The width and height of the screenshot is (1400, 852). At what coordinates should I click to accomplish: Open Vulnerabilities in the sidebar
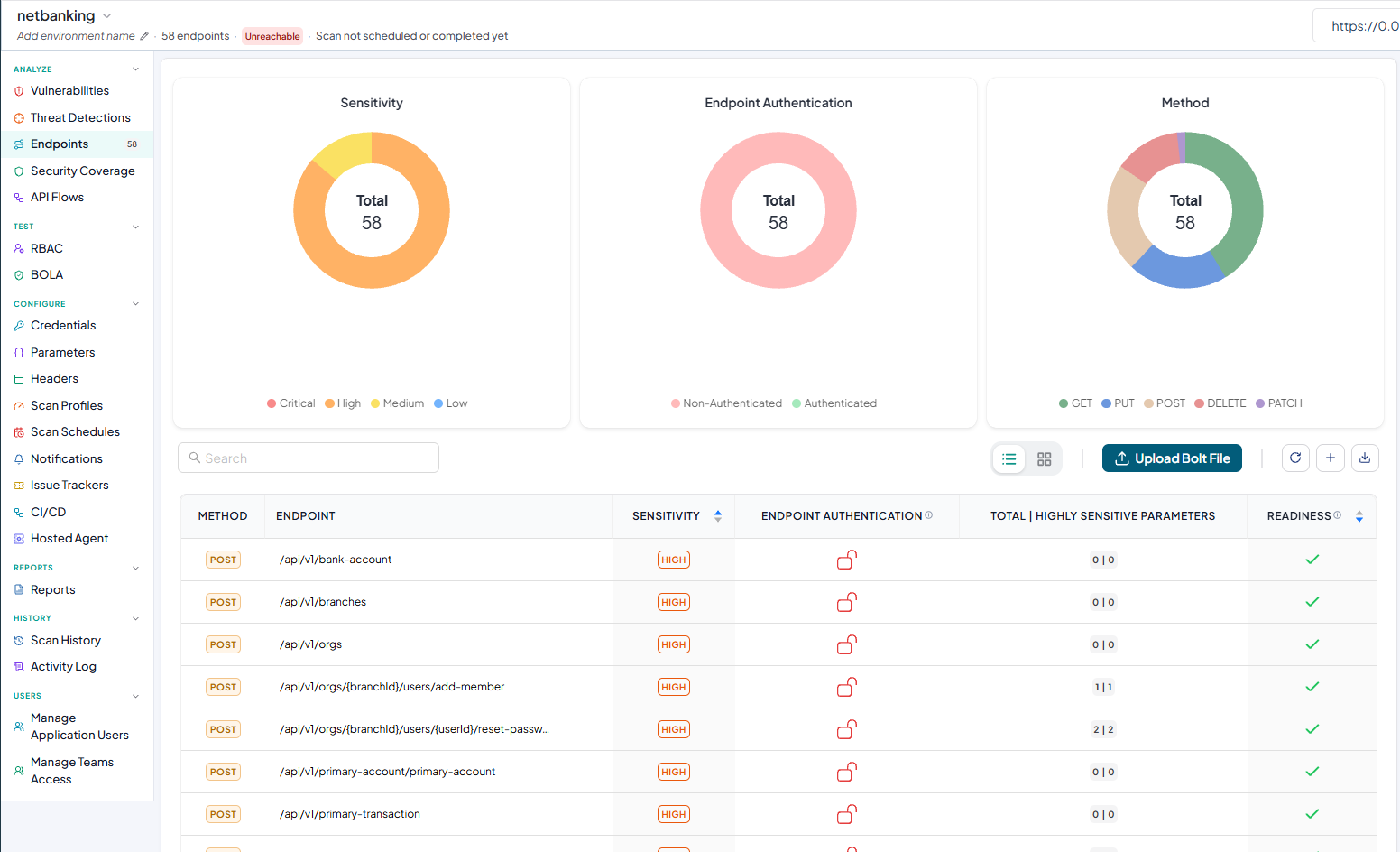[x=69, y=91]
